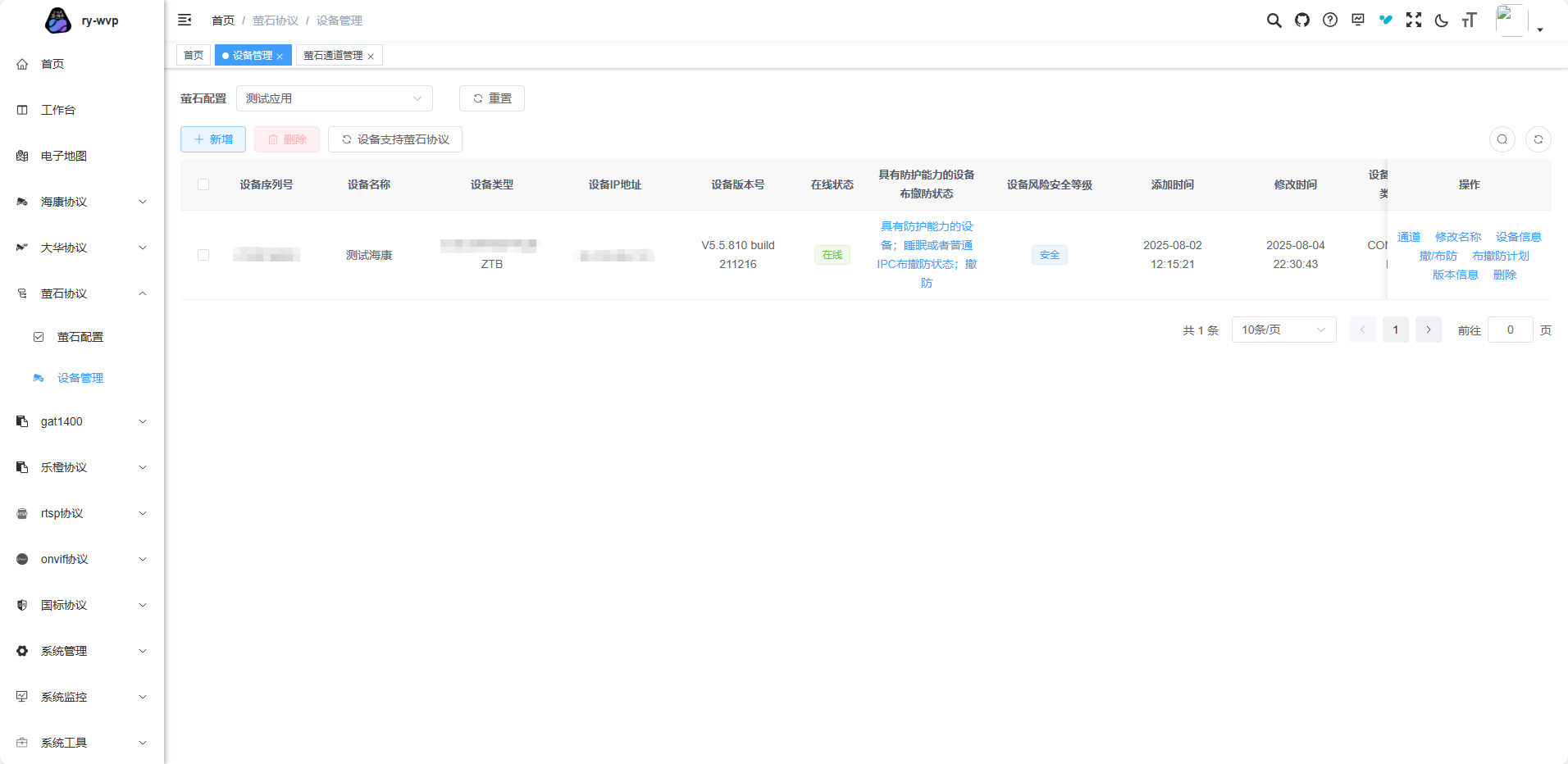
Task: Click the round refresh table icon
Action: point(1538,139)
